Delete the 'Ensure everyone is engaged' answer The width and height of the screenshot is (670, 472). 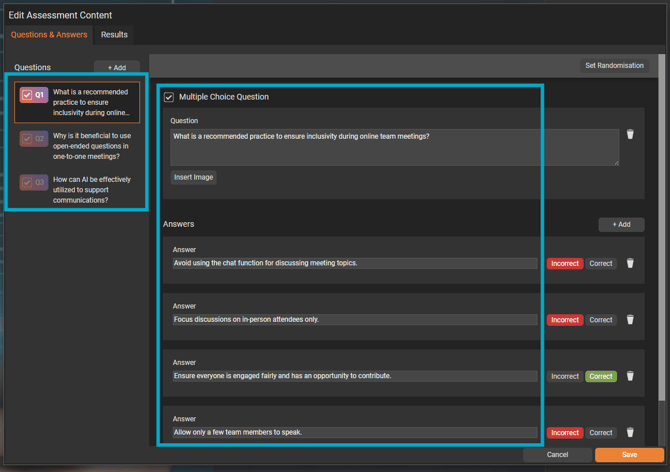click(x=630, y=376)
